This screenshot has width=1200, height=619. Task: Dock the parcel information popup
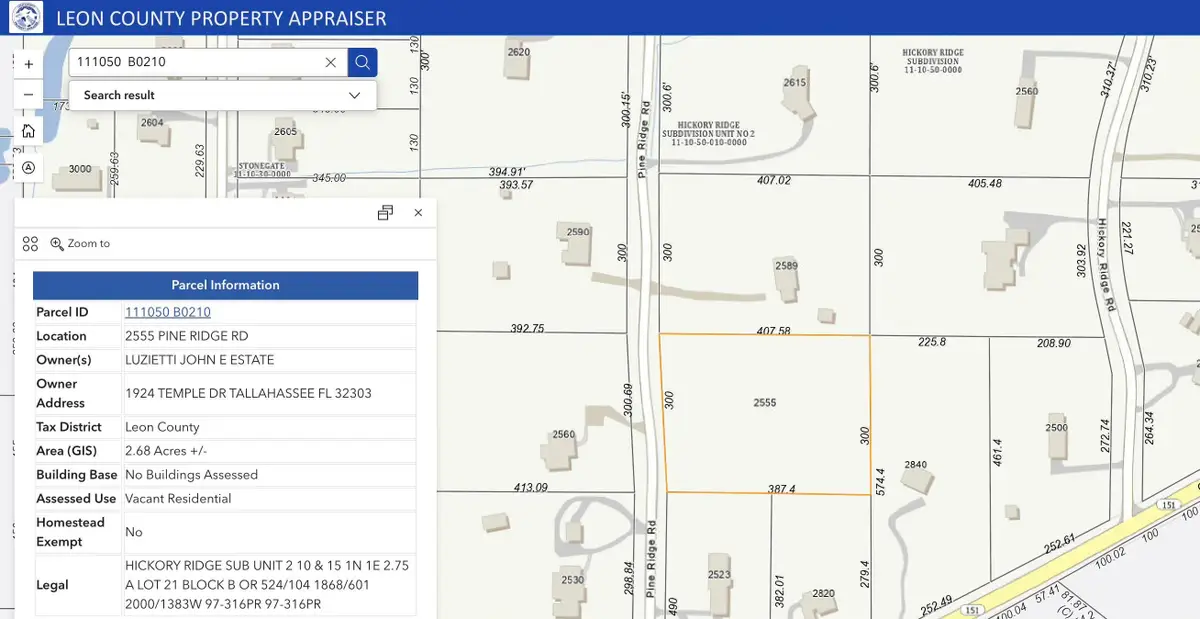(385, 212)
